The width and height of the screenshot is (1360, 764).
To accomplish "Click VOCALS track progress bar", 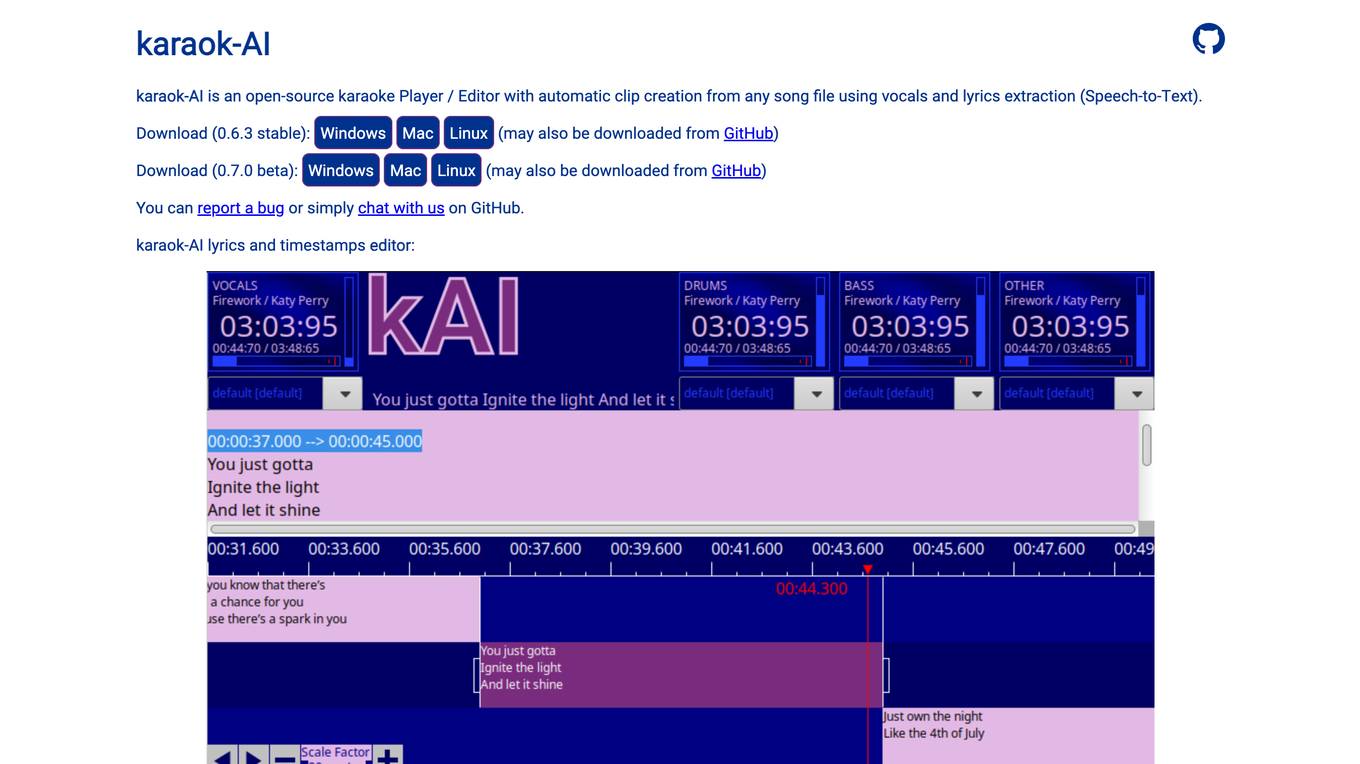I will coord(276,361).
